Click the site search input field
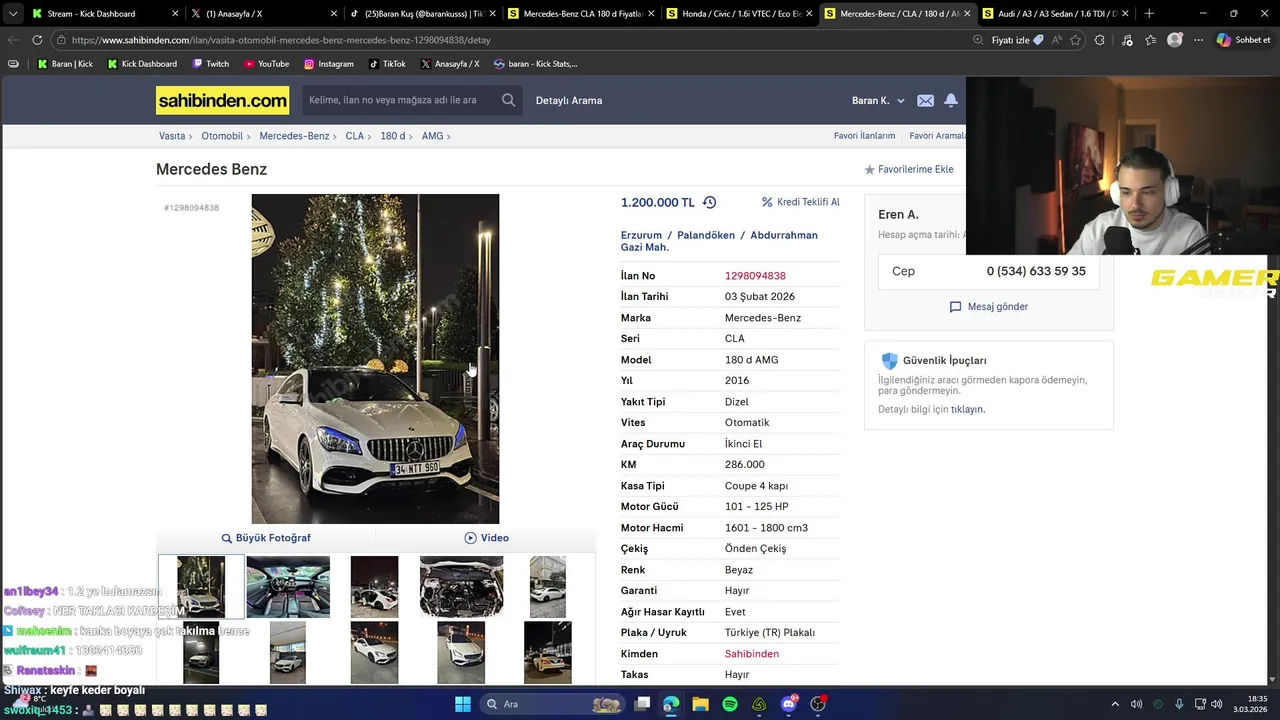The image size is (1280, 720). (x=400, y=100)
